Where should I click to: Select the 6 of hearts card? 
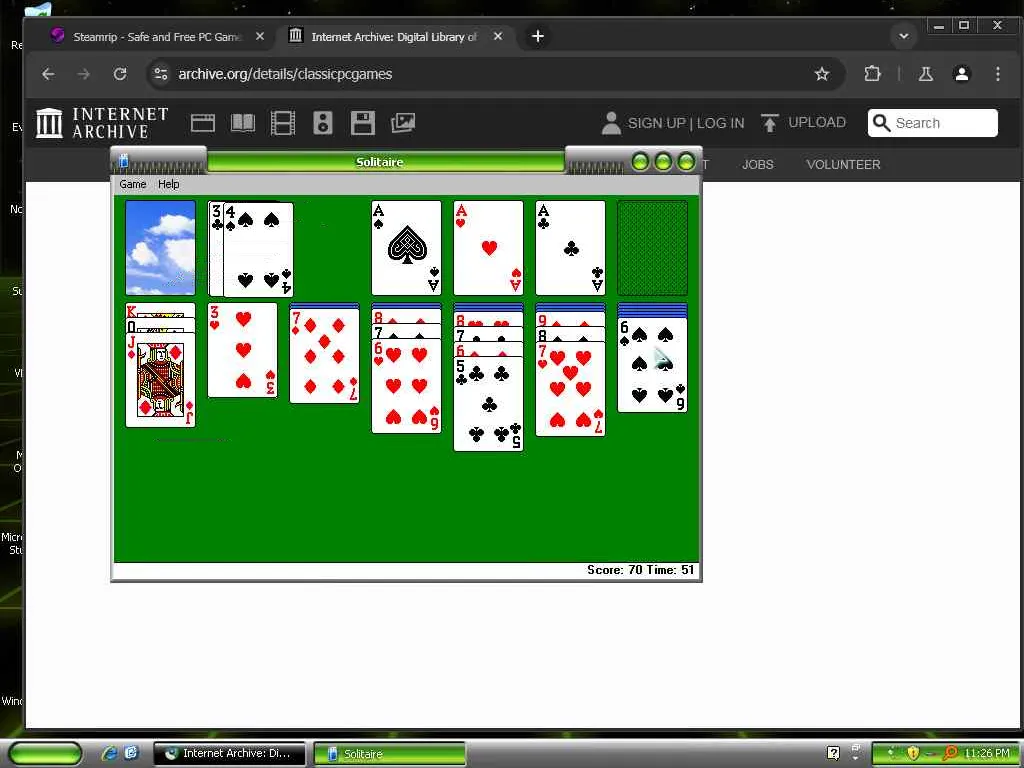(406, 386)
